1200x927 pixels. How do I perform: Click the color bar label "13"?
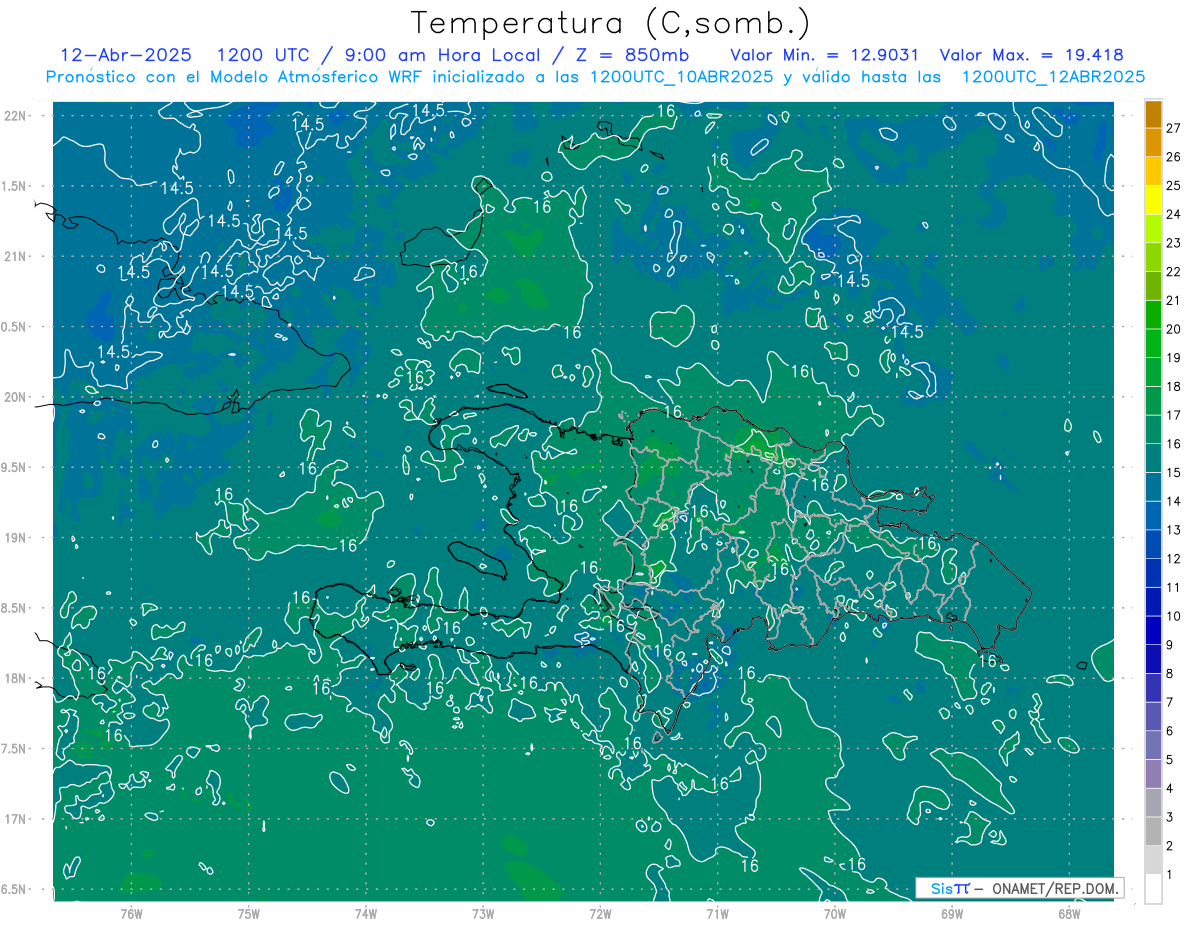coord(1175,530)
